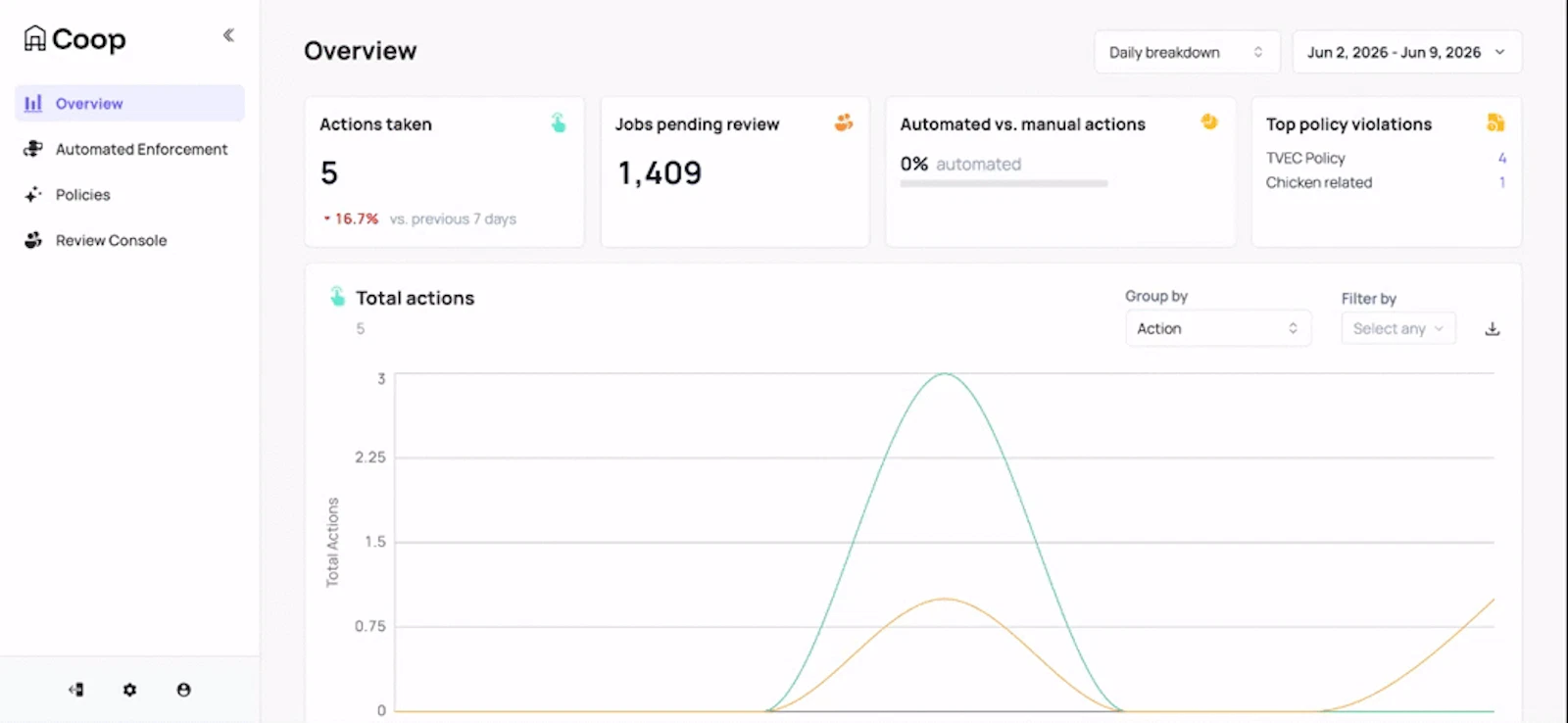Click the Automated vs. manual pie icon

point(1209,121)
